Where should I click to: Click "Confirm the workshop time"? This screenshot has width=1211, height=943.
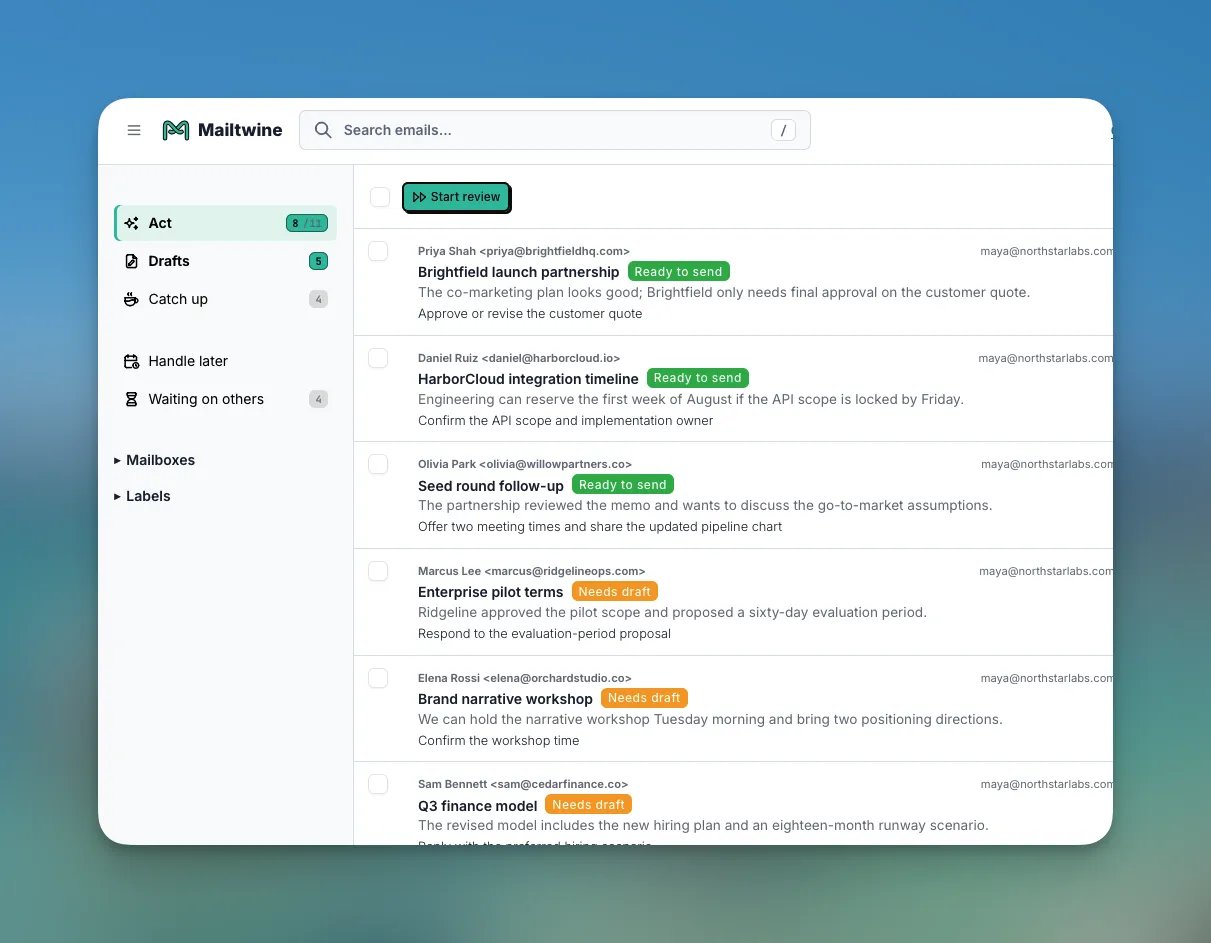[499, 741]
